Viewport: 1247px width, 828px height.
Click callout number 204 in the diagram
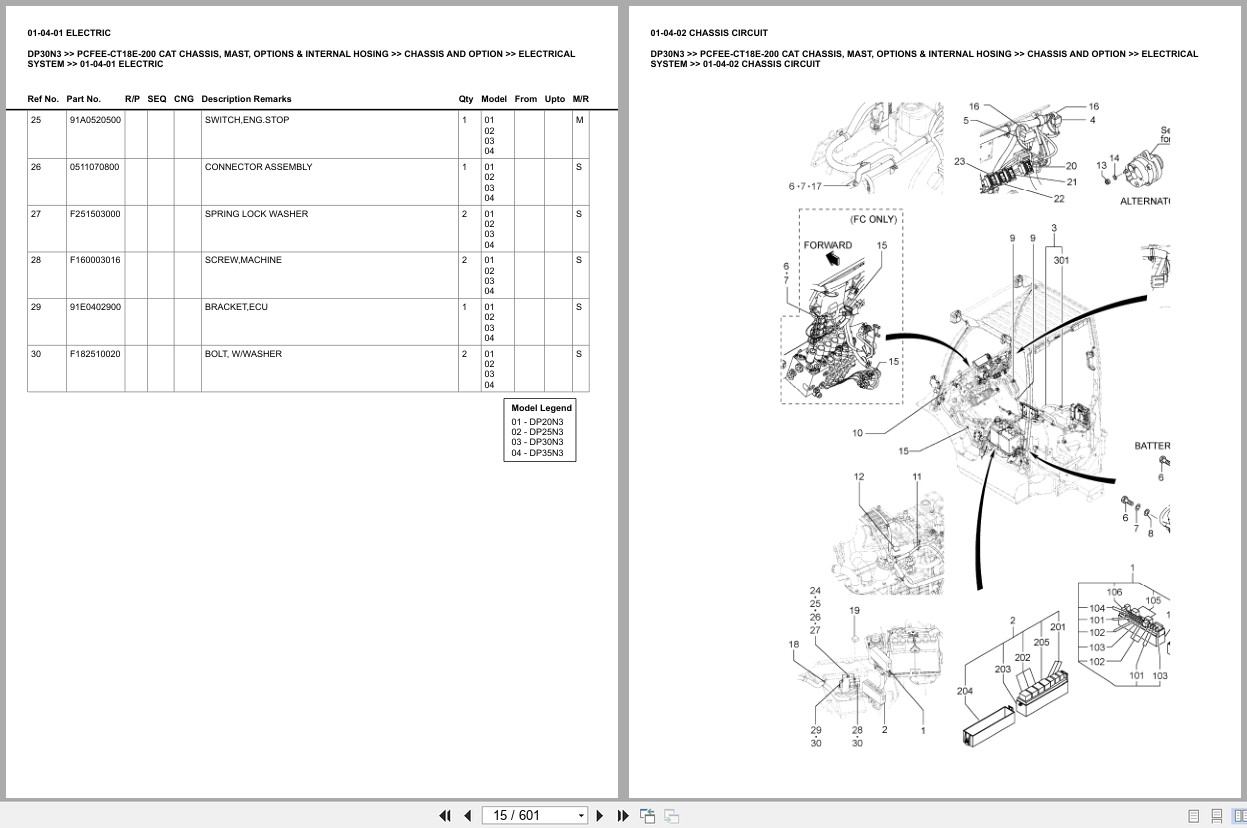click(x=964, y=691)
